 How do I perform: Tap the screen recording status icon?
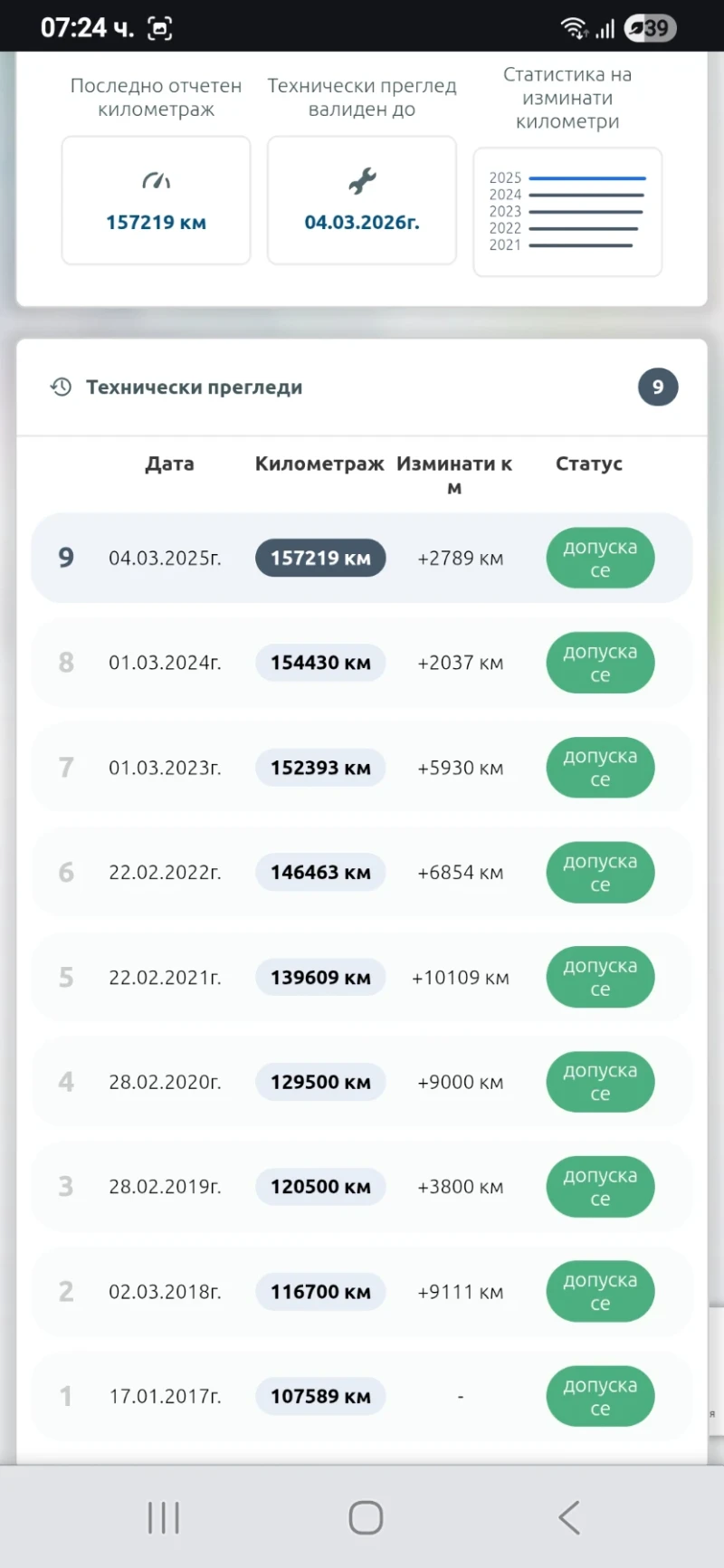(x=160, y=28)
